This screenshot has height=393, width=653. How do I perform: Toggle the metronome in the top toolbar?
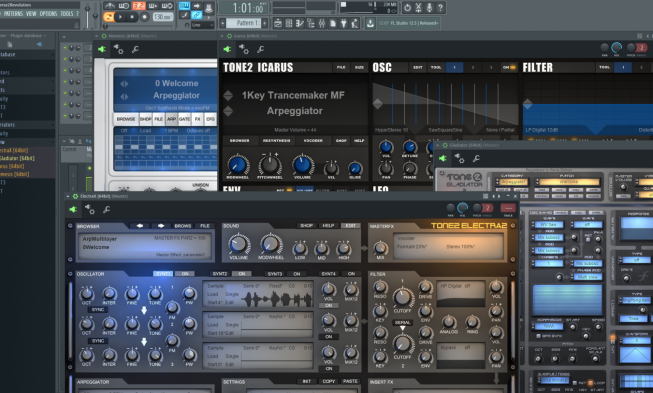[110, 6]
